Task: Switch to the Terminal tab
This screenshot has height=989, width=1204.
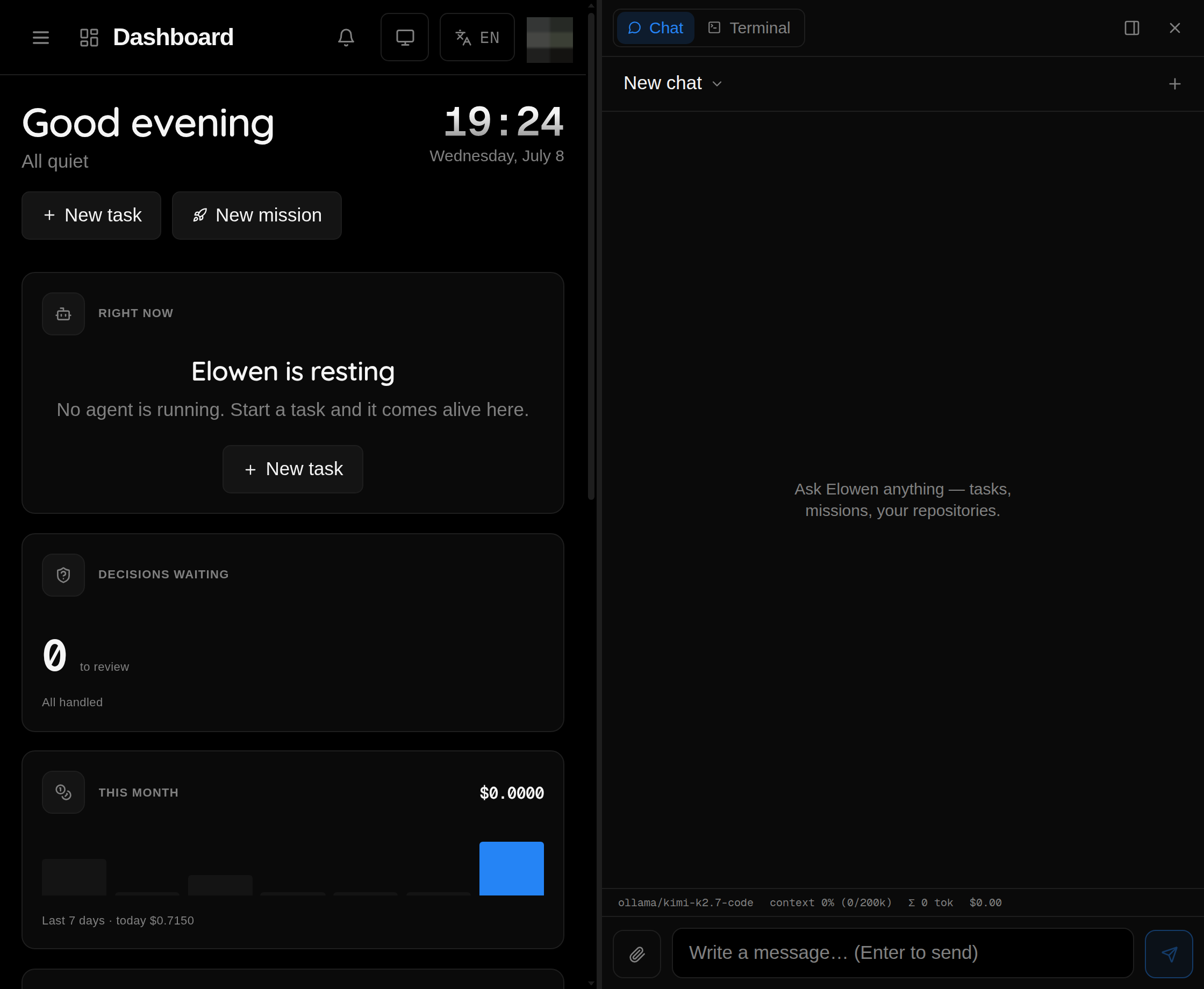Action: 749,28
